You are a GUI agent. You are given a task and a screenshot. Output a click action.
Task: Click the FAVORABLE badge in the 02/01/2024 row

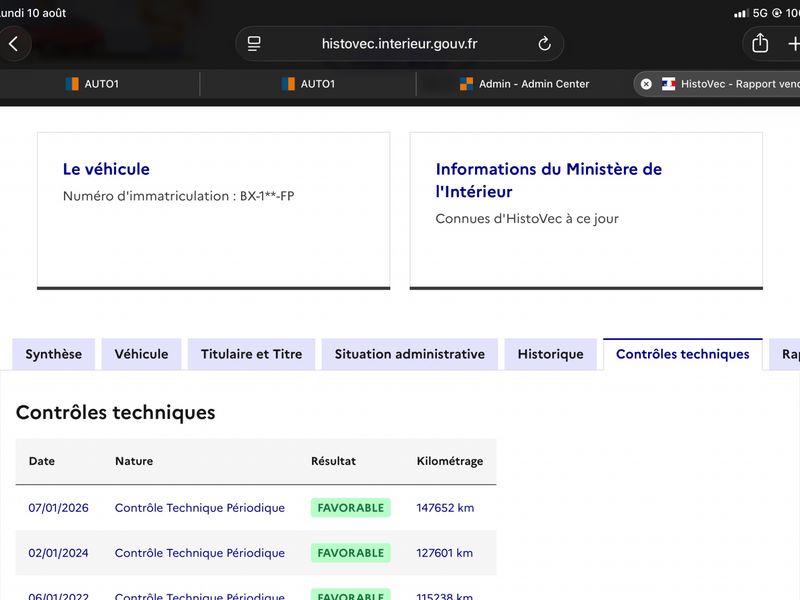point(351,553)
